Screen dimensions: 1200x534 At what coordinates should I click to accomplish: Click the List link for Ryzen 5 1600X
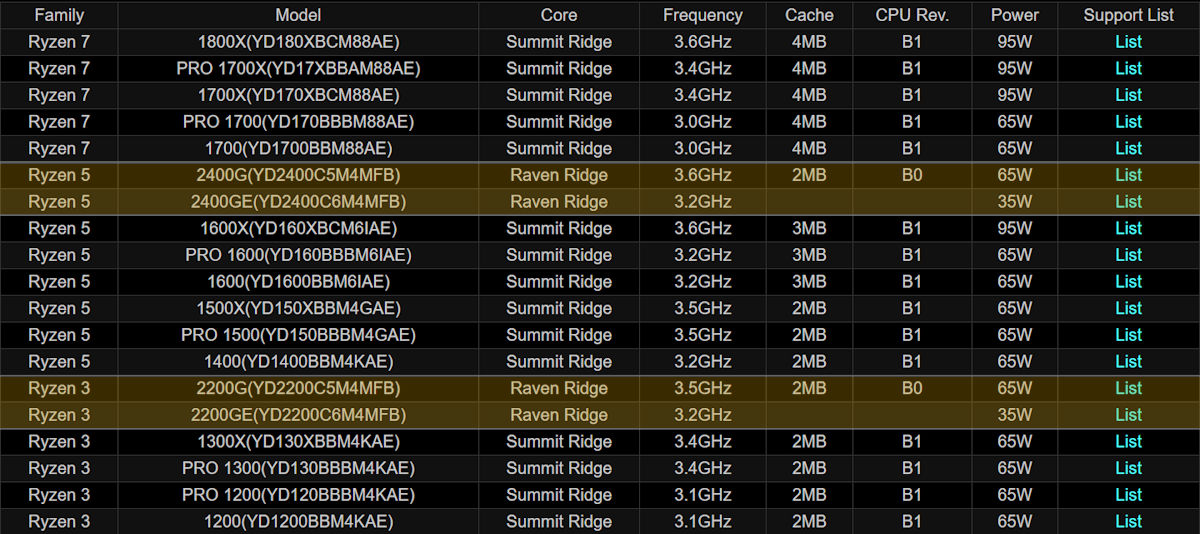(1128, 228)
